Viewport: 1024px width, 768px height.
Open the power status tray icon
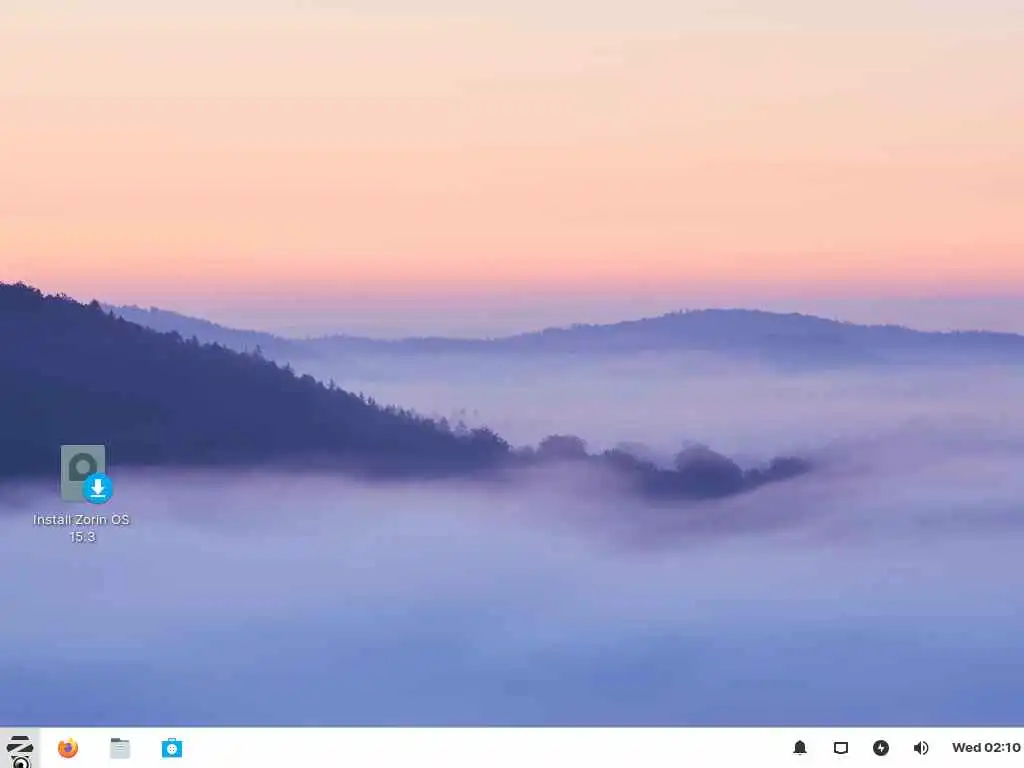(x=881, y=748)
